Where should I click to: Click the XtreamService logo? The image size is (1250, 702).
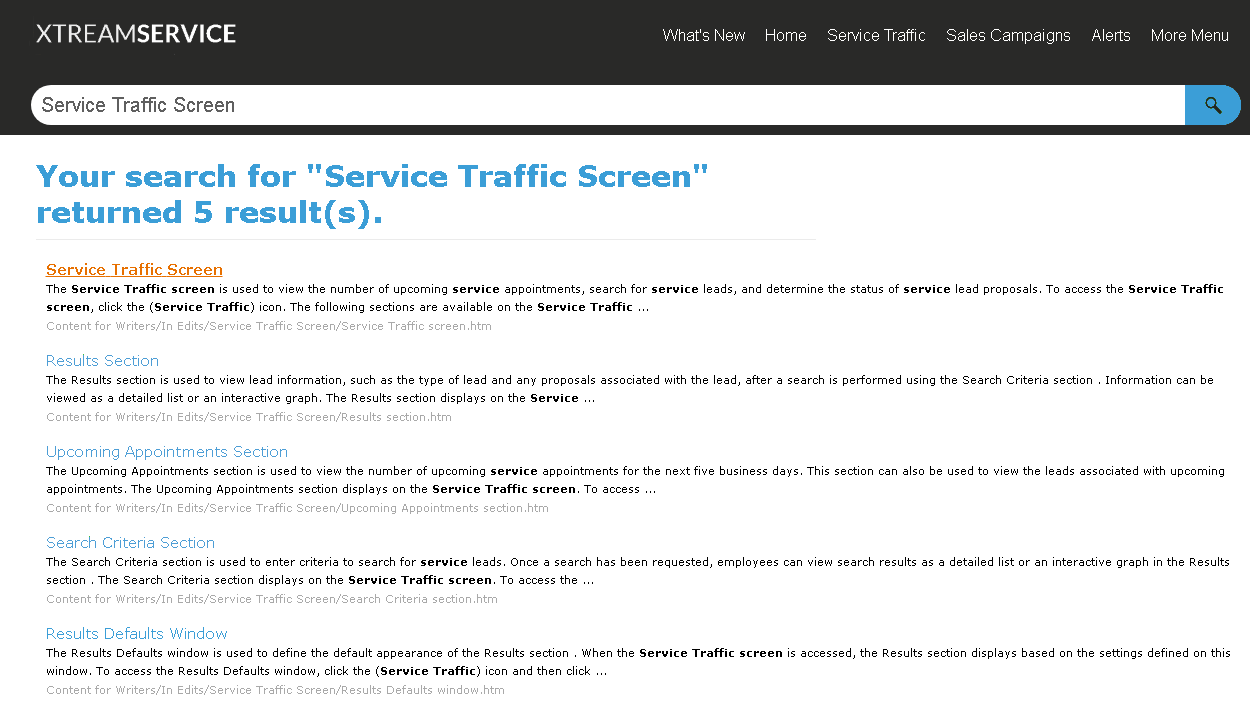pos(136,34)
